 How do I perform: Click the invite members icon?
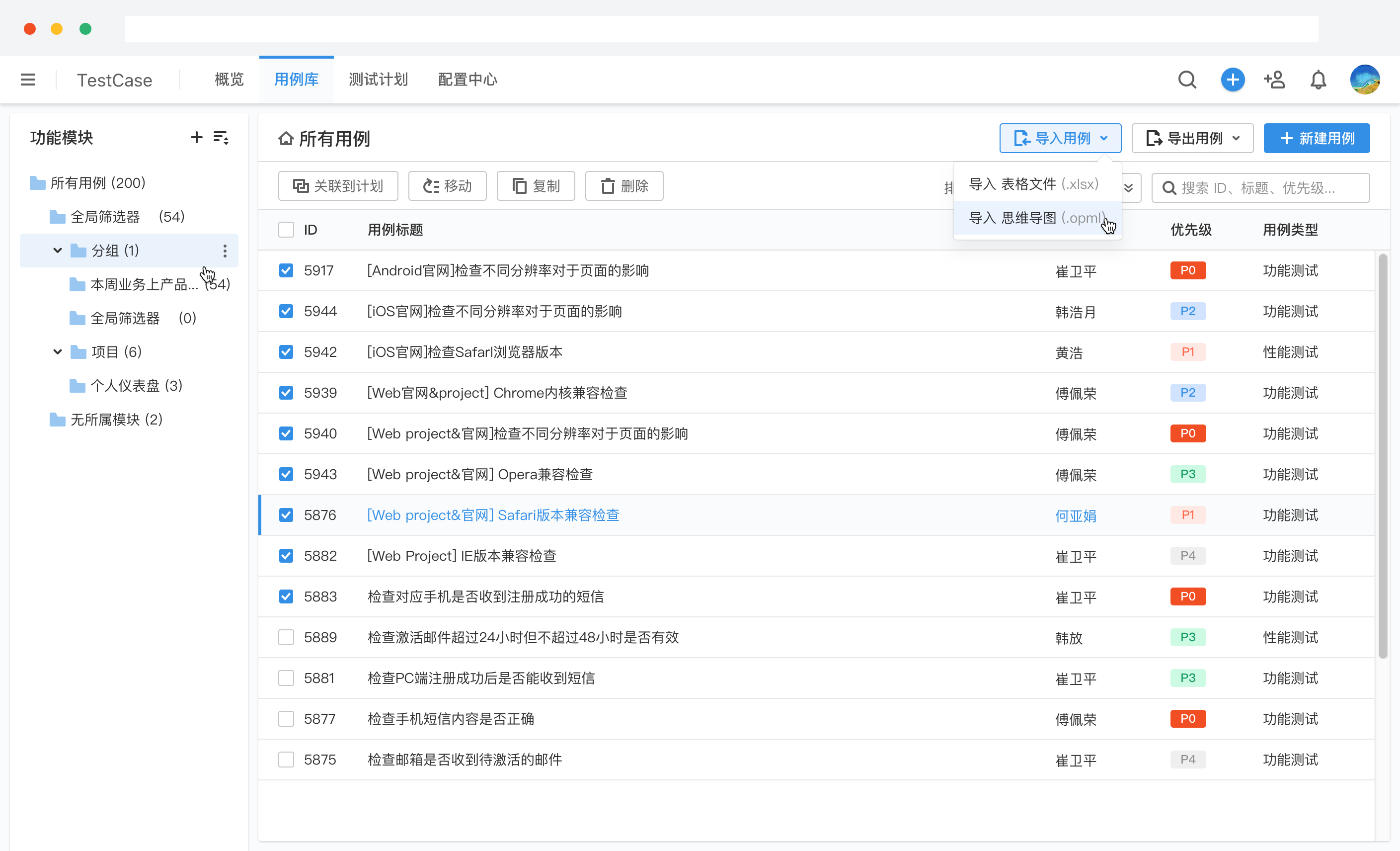1274,80
